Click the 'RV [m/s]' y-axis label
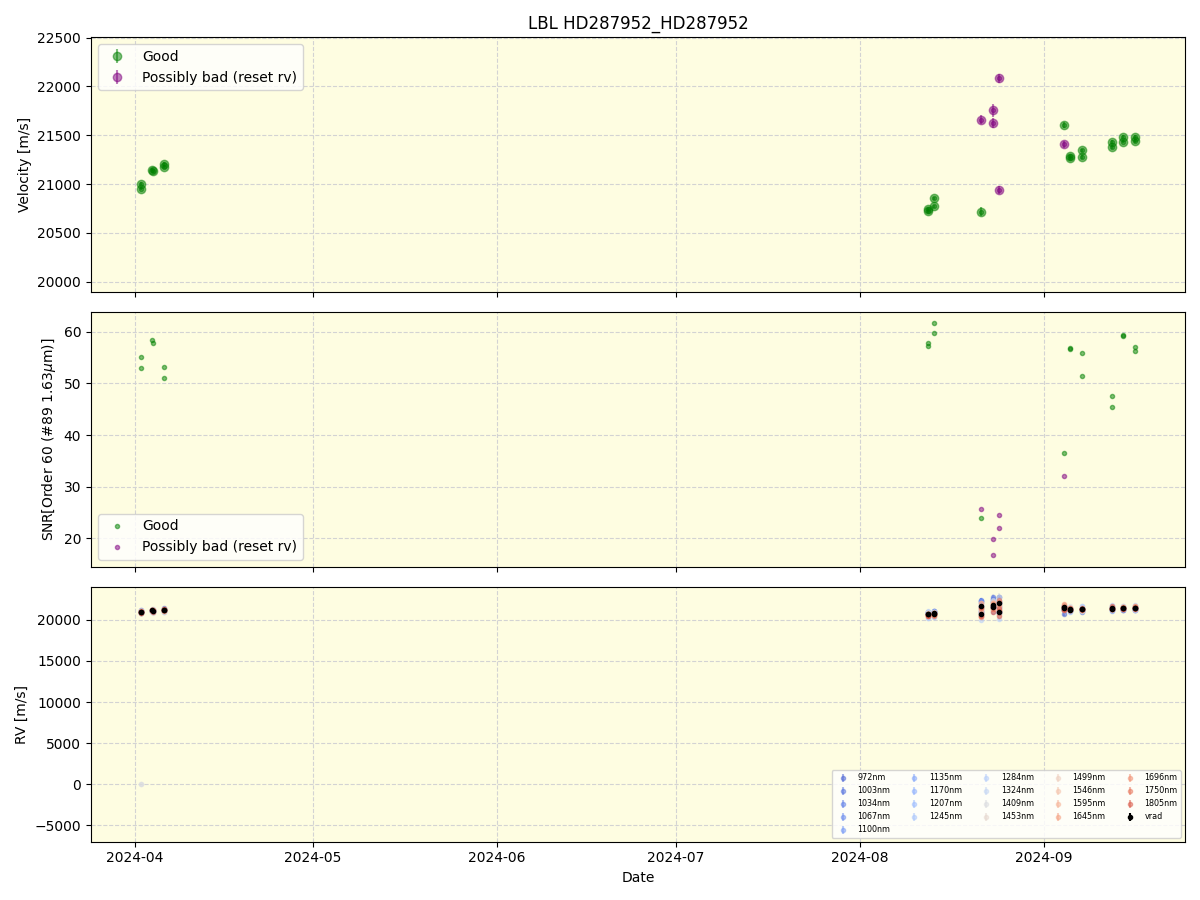This screenshot has height=900, width=1200. [x=21, y=714]
